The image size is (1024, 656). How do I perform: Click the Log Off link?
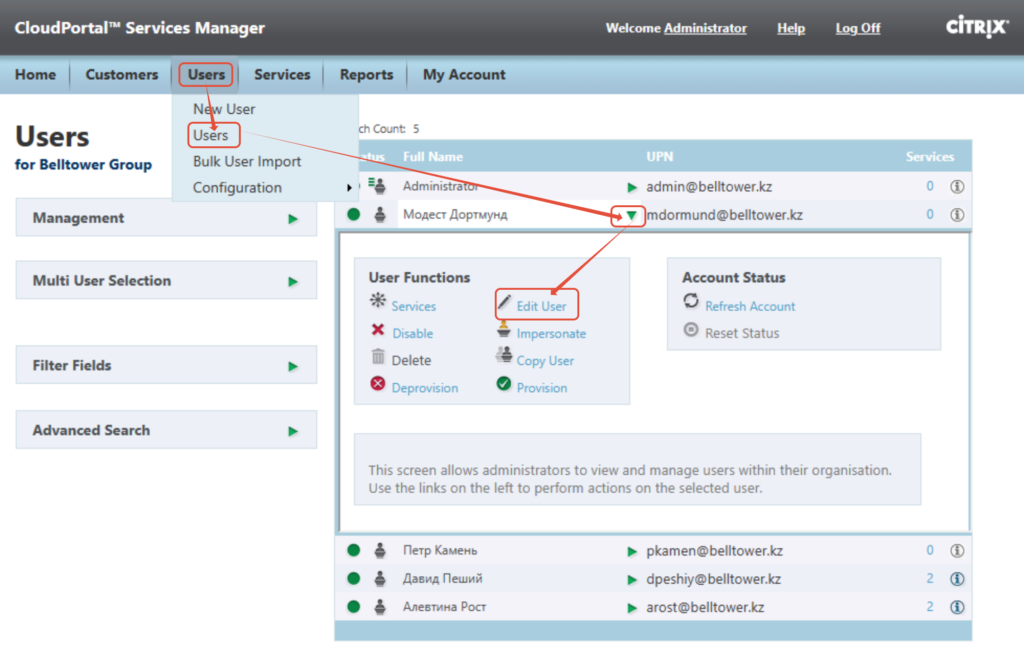tap(858, 28)
